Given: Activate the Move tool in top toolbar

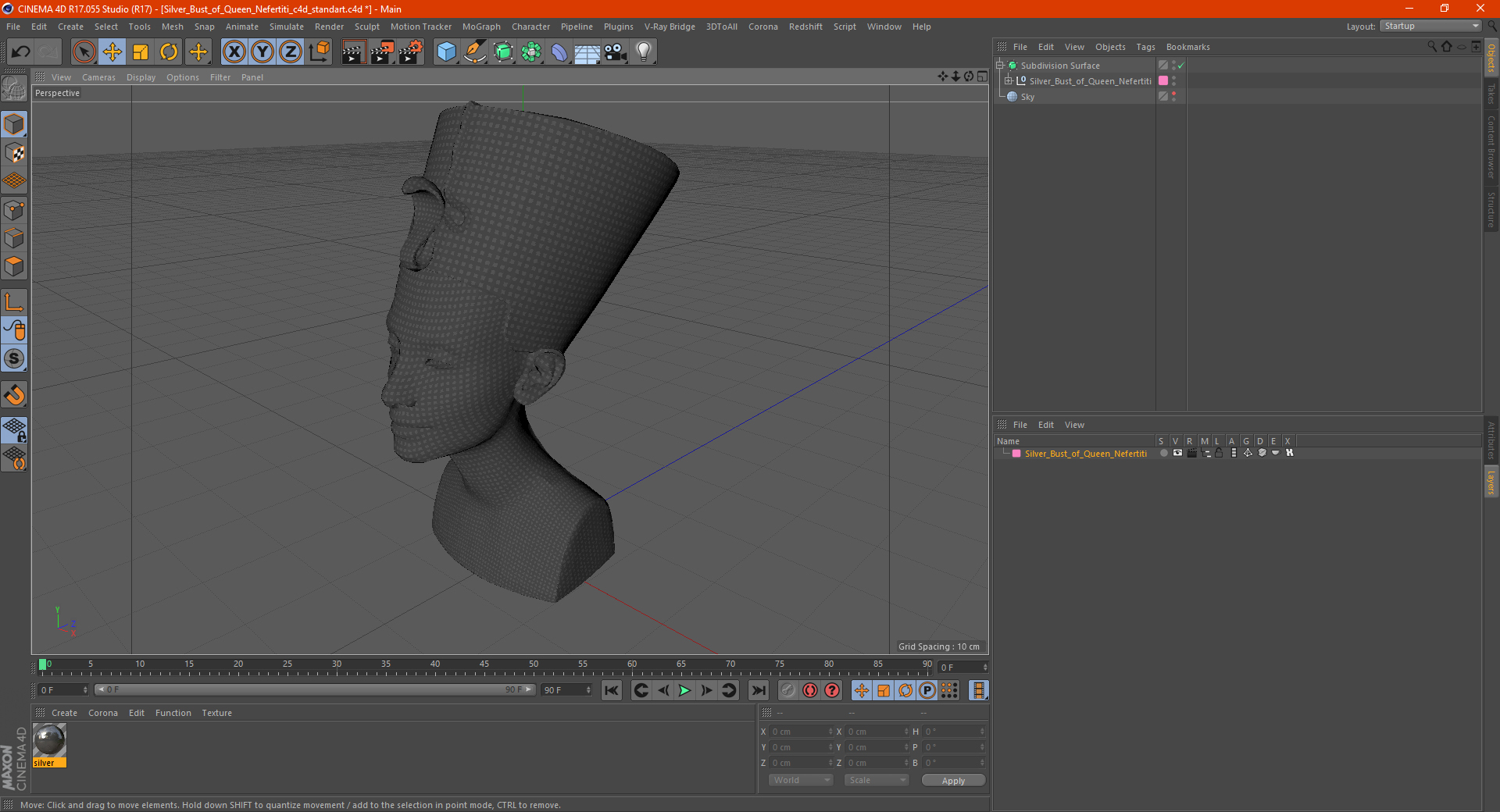Looking at the screenshot, I should click(x=112, y=52).
